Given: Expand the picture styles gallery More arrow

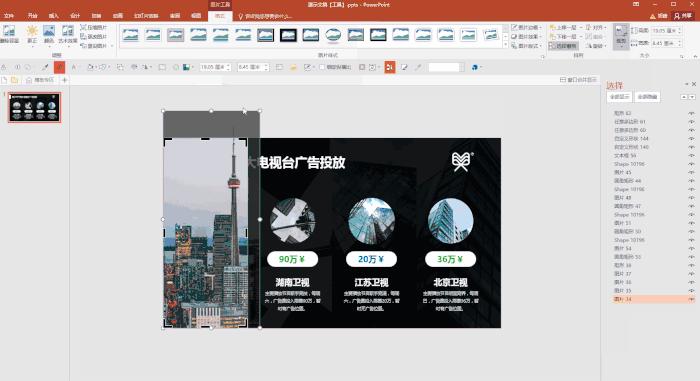Looking at the screenshot, I should [x=505, y=45].
